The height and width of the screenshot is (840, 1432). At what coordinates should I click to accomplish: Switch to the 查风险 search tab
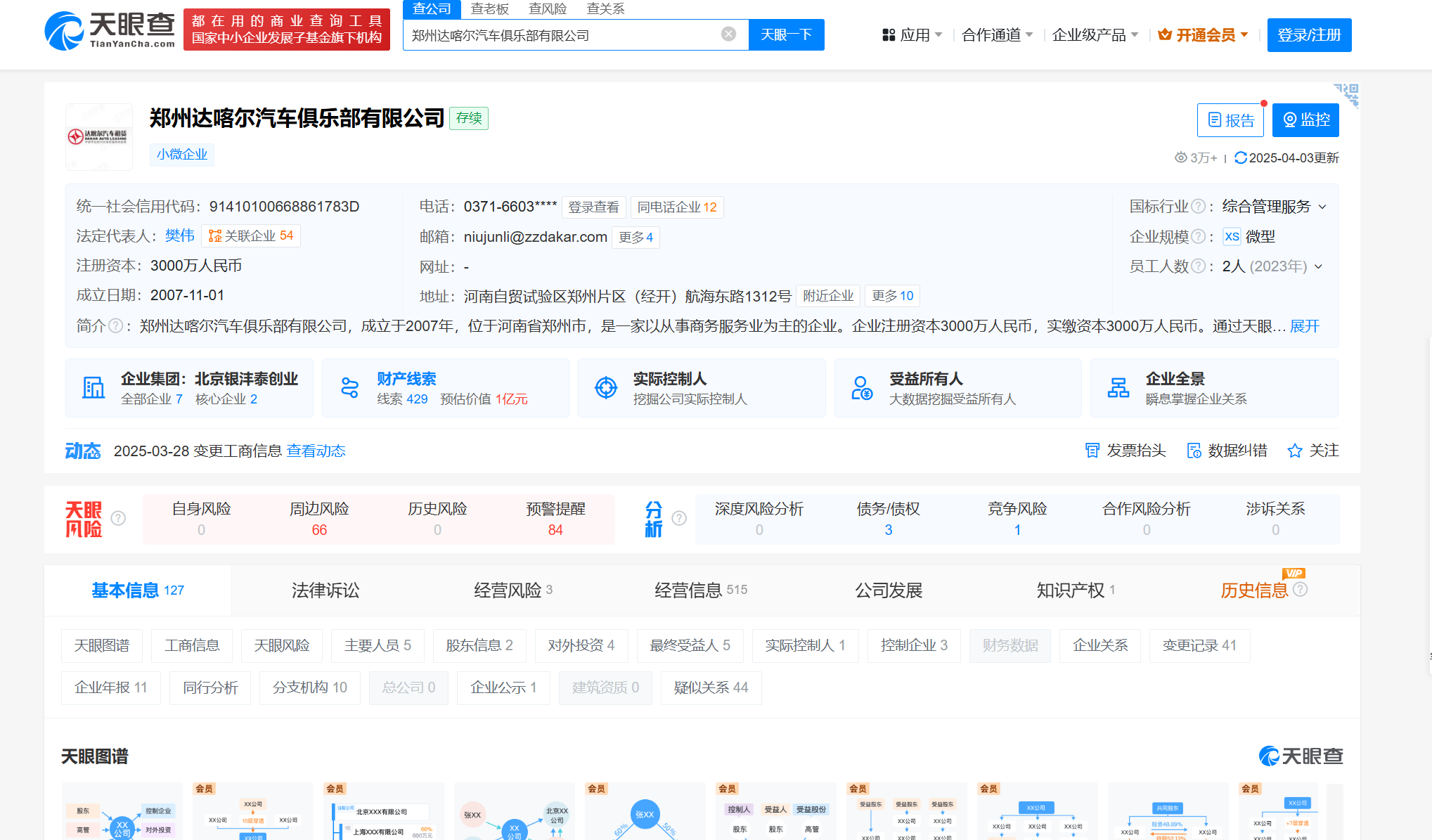(x=548, y=8)
